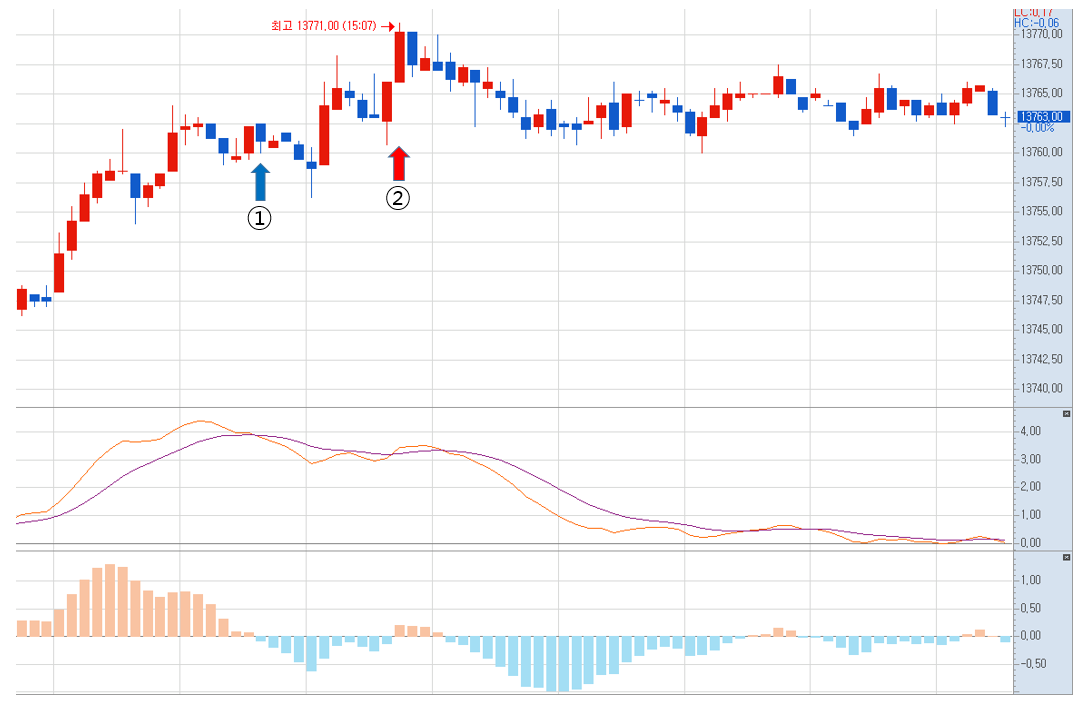The width and height of the screenshot is (1085, 706).
Task: Click the 3.00 MACD axis label
Action: click(x=1030, y=459)
